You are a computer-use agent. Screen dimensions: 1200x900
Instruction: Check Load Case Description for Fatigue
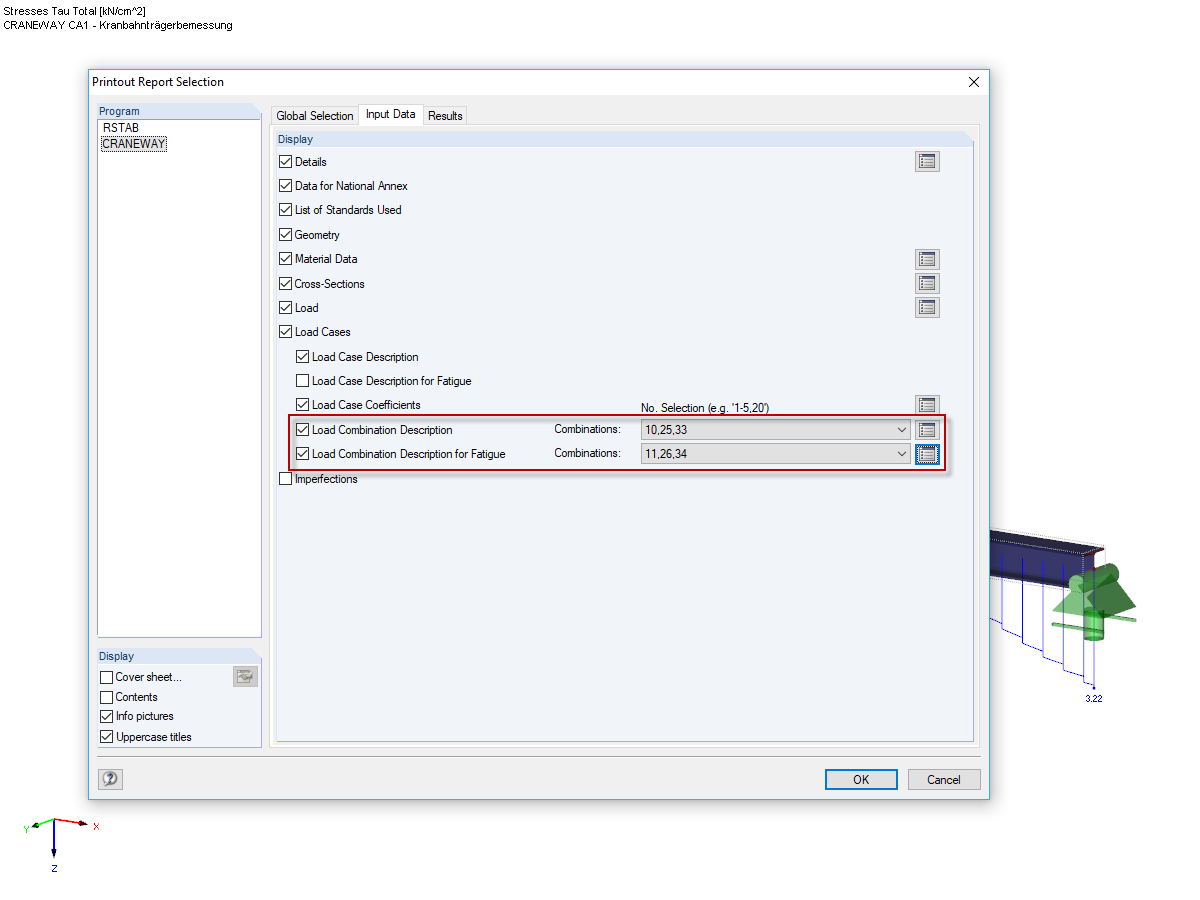[302, 381]
